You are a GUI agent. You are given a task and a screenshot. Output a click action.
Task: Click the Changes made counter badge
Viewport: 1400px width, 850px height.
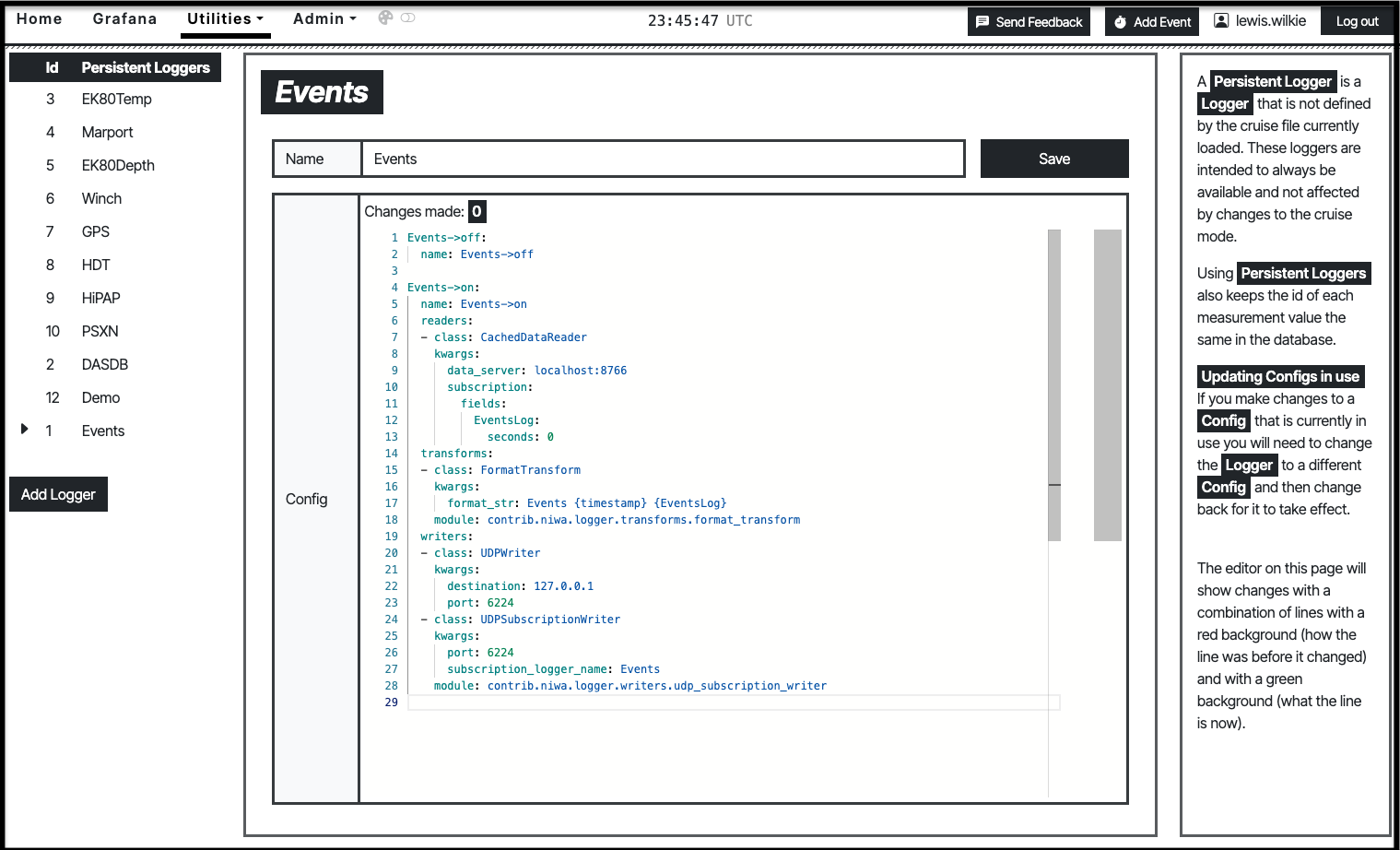[x=476, y=211]
